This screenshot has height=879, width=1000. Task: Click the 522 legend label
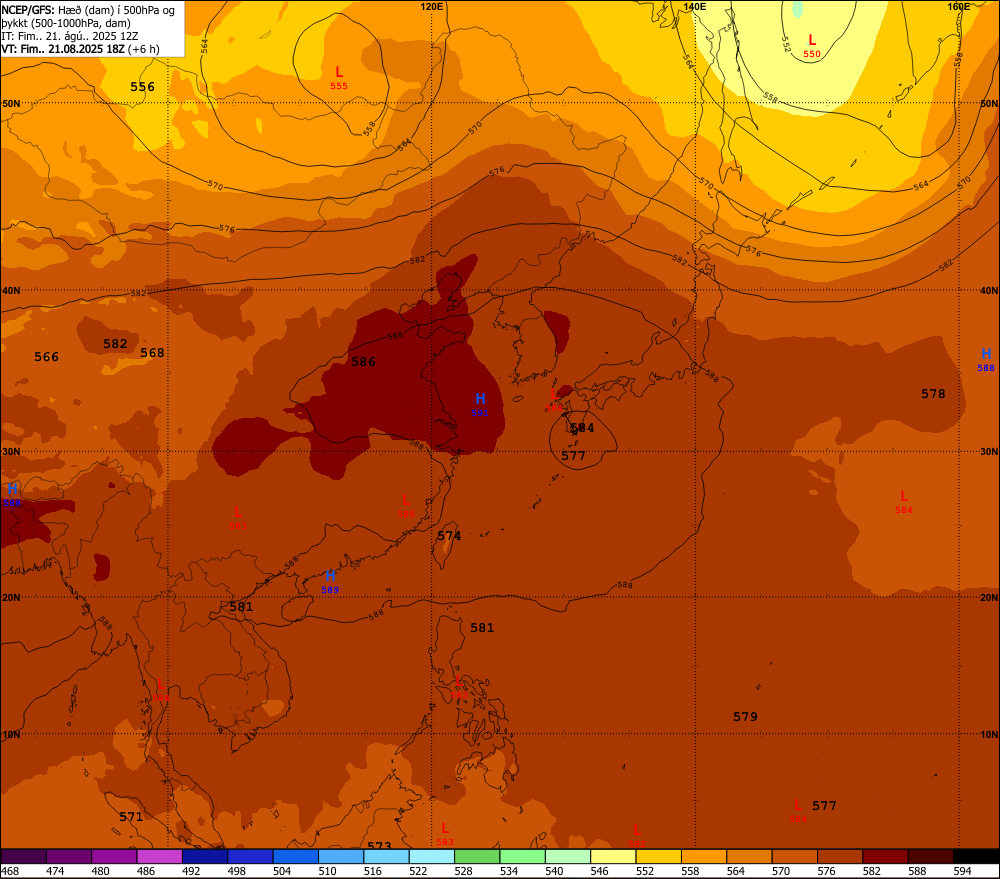tap(418, 871)
